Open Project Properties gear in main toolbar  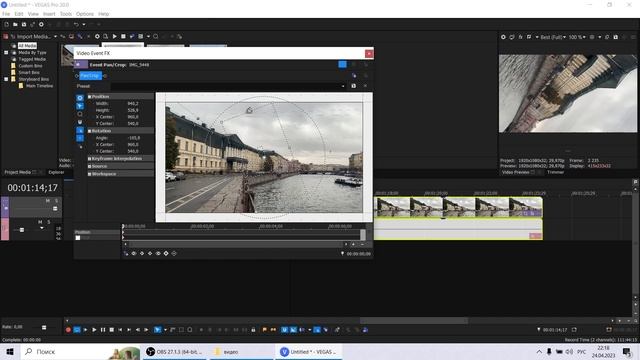click(41, 24)
